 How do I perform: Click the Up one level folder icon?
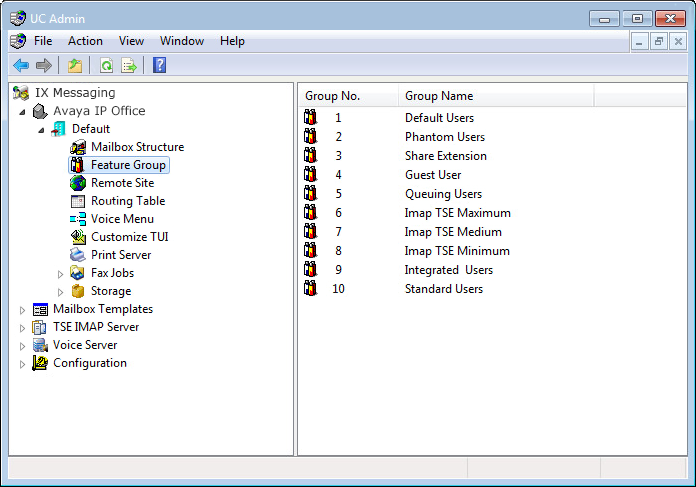pos(75,66)
